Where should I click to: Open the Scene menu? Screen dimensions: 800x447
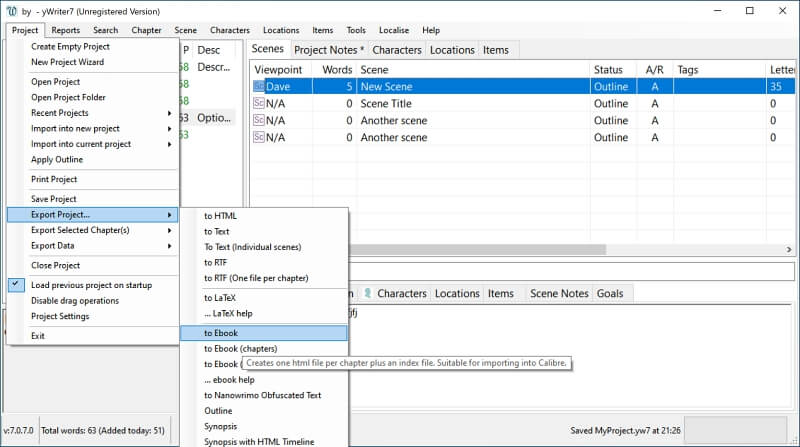(x=185, y=30)
